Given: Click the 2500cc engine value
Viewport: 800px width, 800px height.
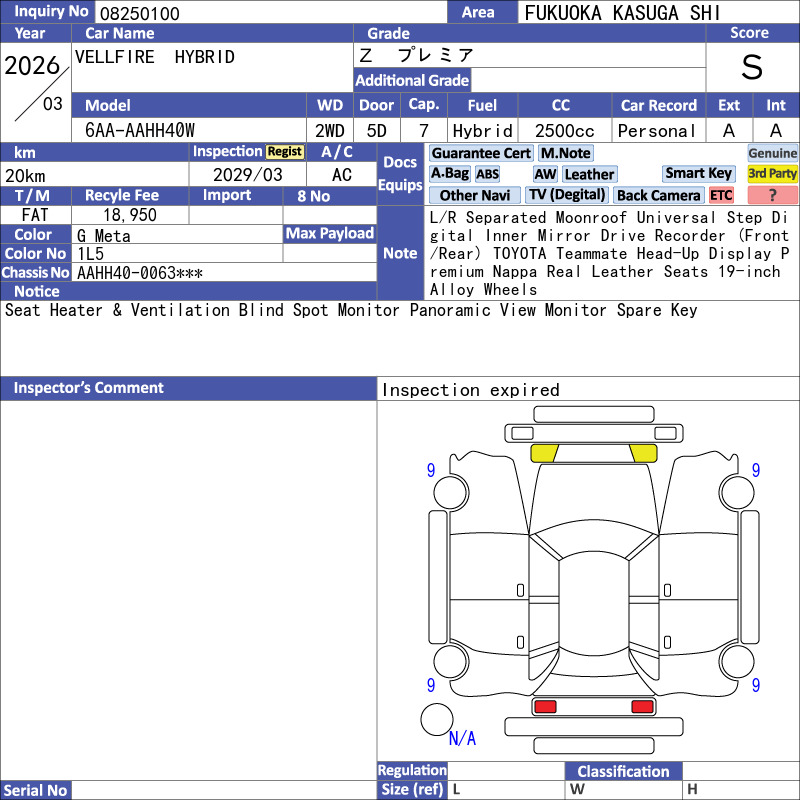Looking at the screenshot, I should point(564,131).
